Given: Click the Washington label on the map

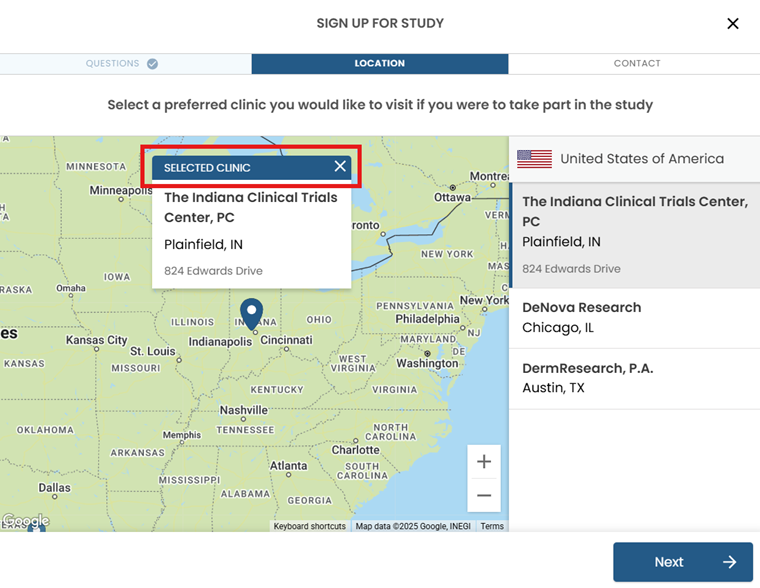Looking at the screenshot, I should (x=427, y=363).
